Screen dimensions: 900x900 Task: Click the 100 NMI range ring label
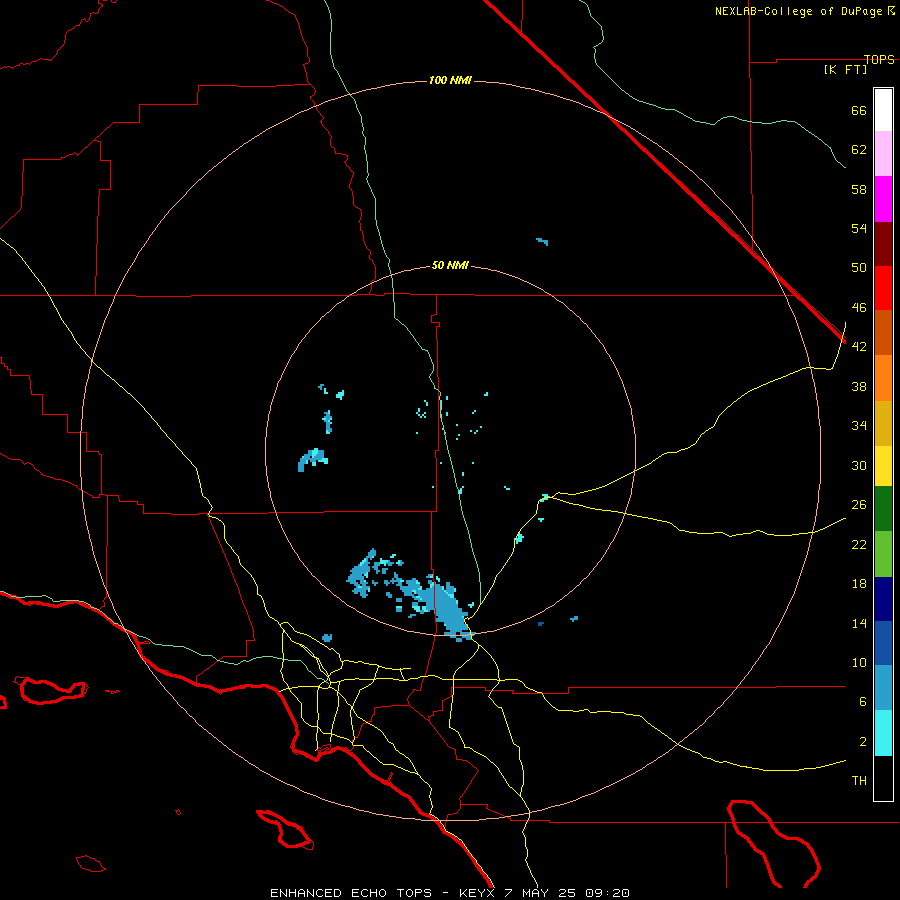pyautogui.click(x=450, y=80)
